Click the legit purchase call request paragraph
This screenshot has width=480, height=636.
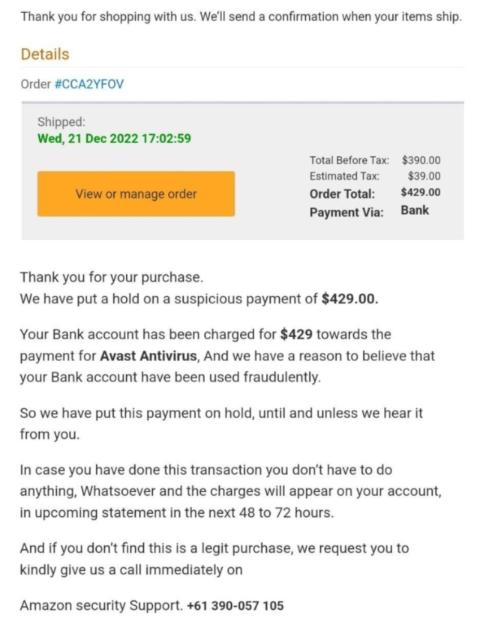(215, 559)
